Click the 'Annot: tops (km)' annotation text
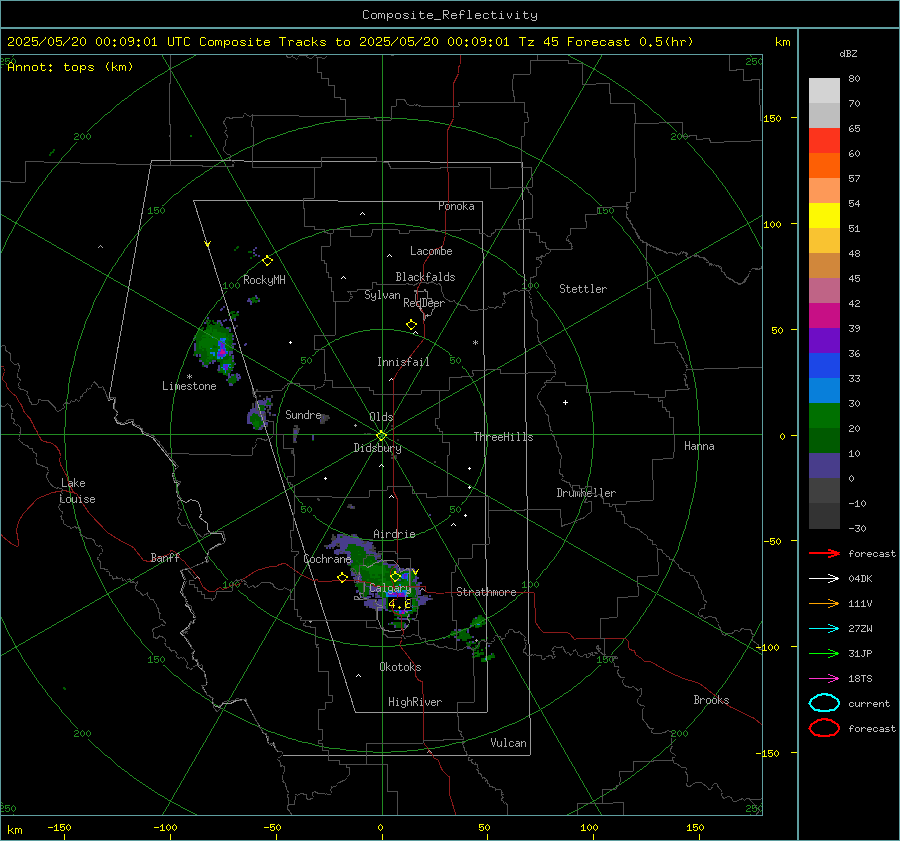The width and height of the screenshot is (900, 841). pos(70,67)
